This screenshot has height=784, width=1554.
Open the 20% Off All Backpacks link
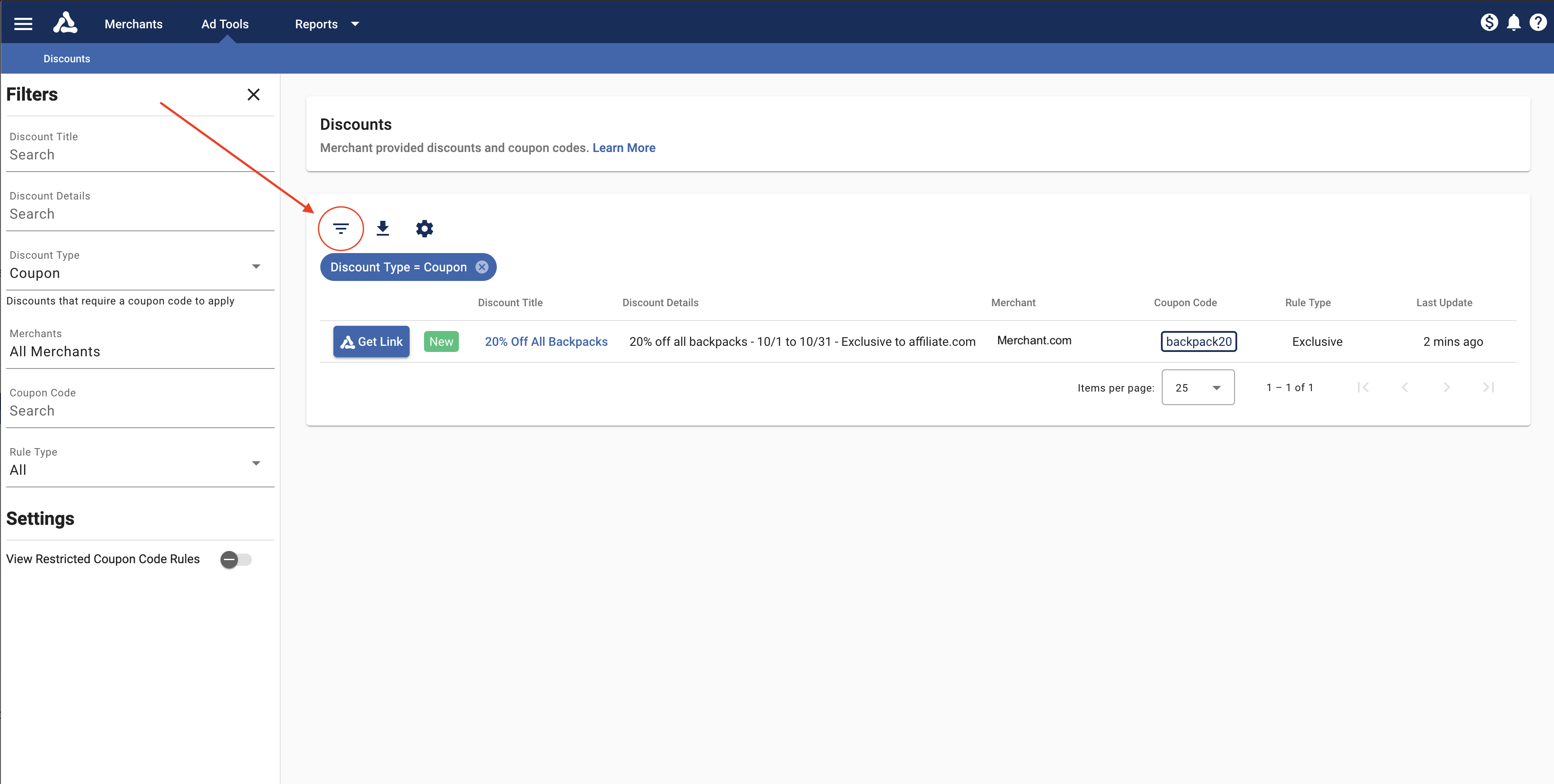coord(546,341)
